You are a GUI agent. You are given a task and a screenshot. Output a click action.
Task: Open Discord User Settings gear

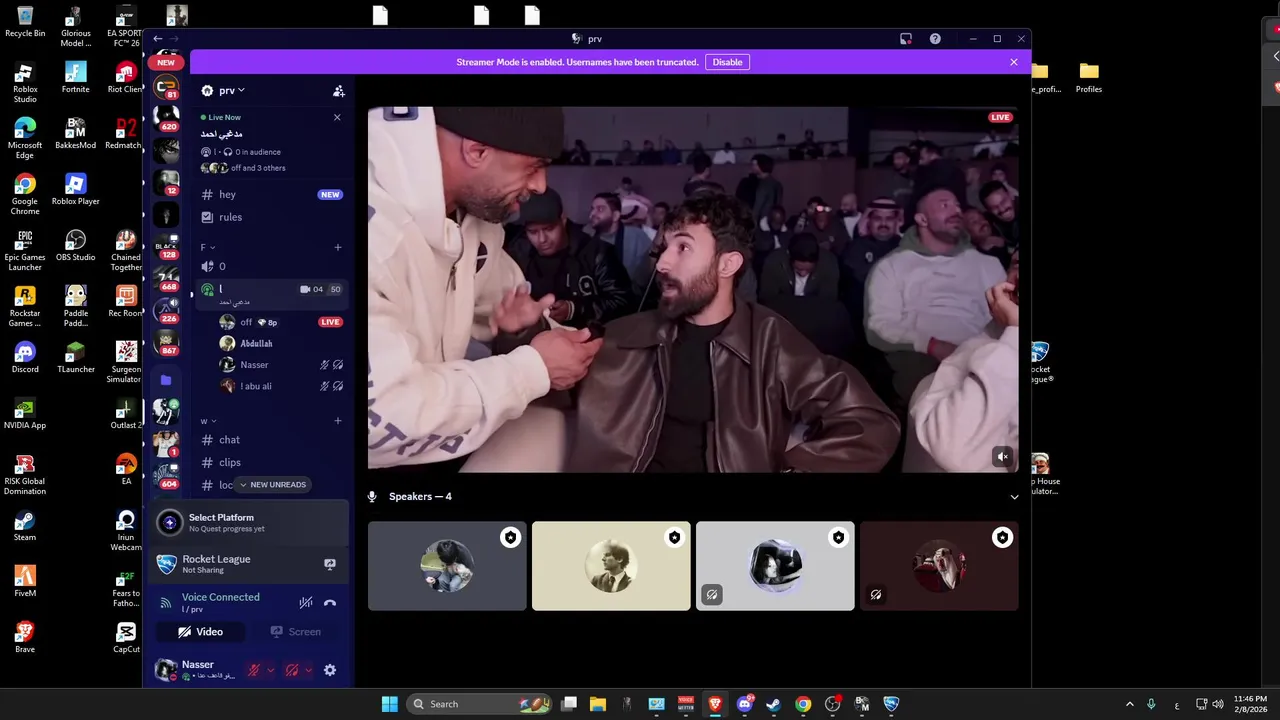tap(330, 670)
